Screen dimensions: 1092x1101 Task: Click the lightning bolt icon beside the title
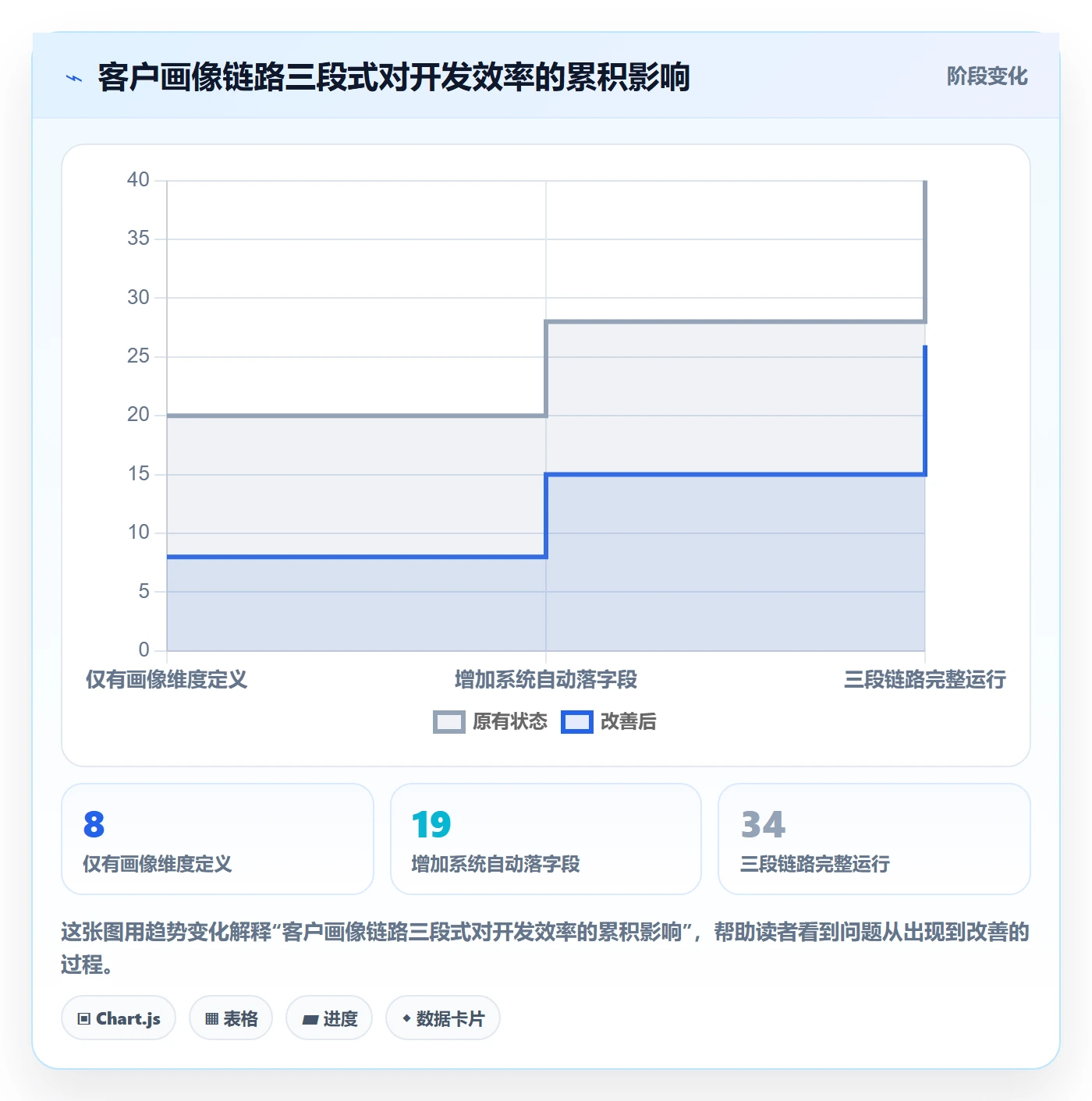pos(74,78)
